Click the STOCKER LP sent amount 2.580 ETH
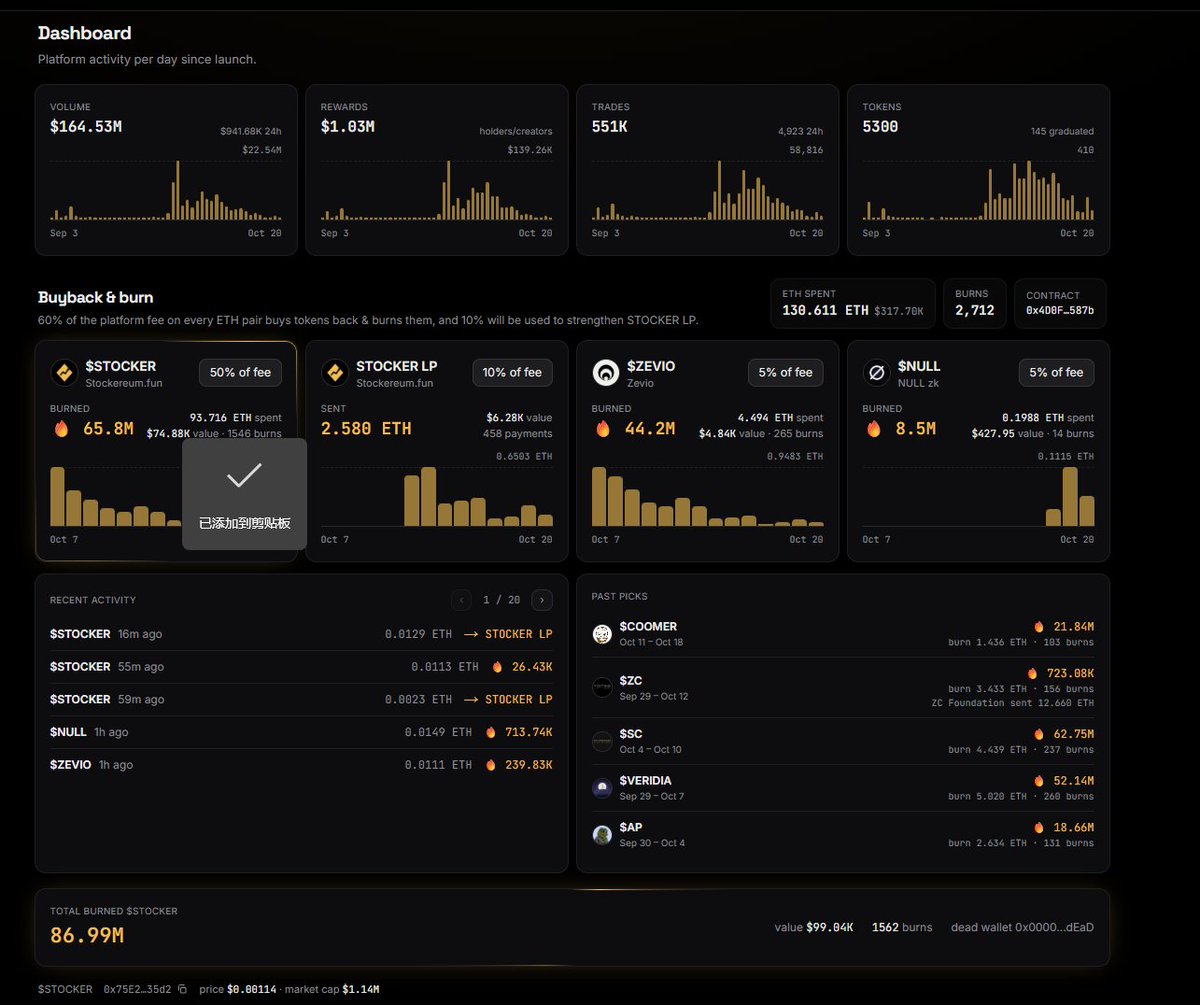Viewport: 1200px width, 1005px height. pos(366,428)
